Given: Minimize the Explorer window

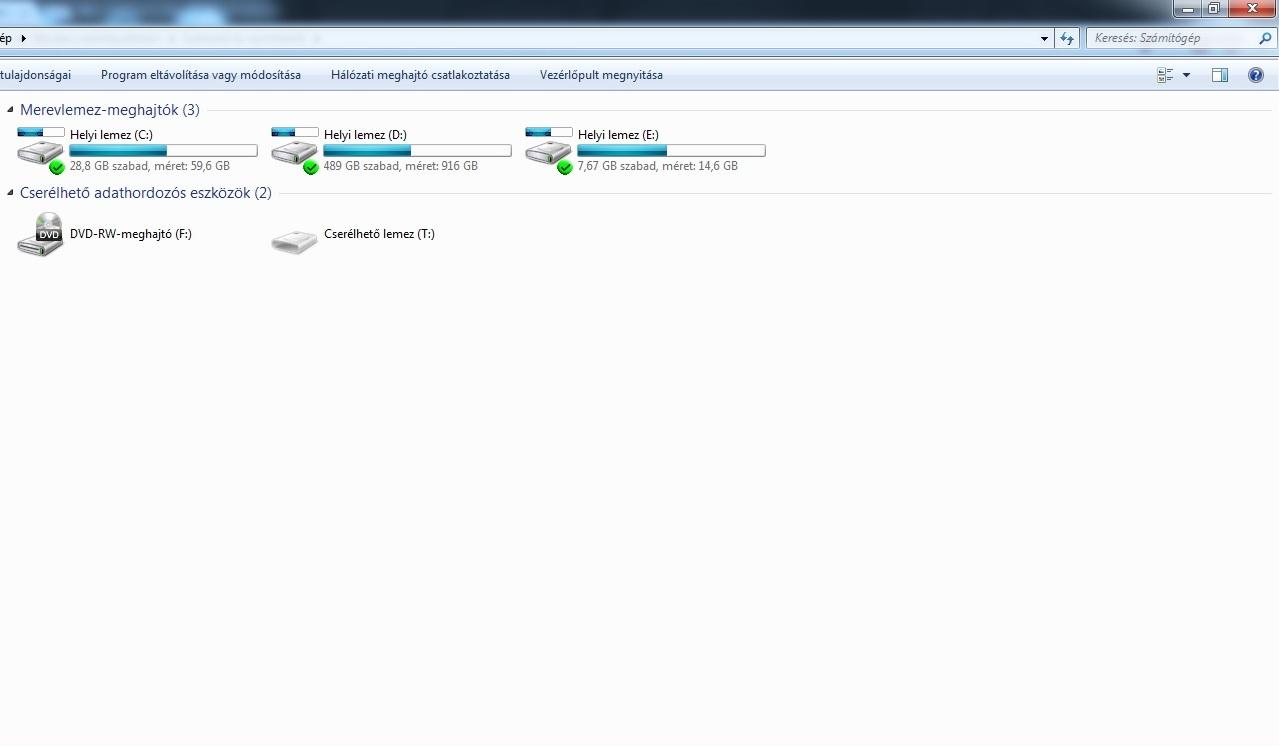Looking at the screenshot, I should (1188, 8).
